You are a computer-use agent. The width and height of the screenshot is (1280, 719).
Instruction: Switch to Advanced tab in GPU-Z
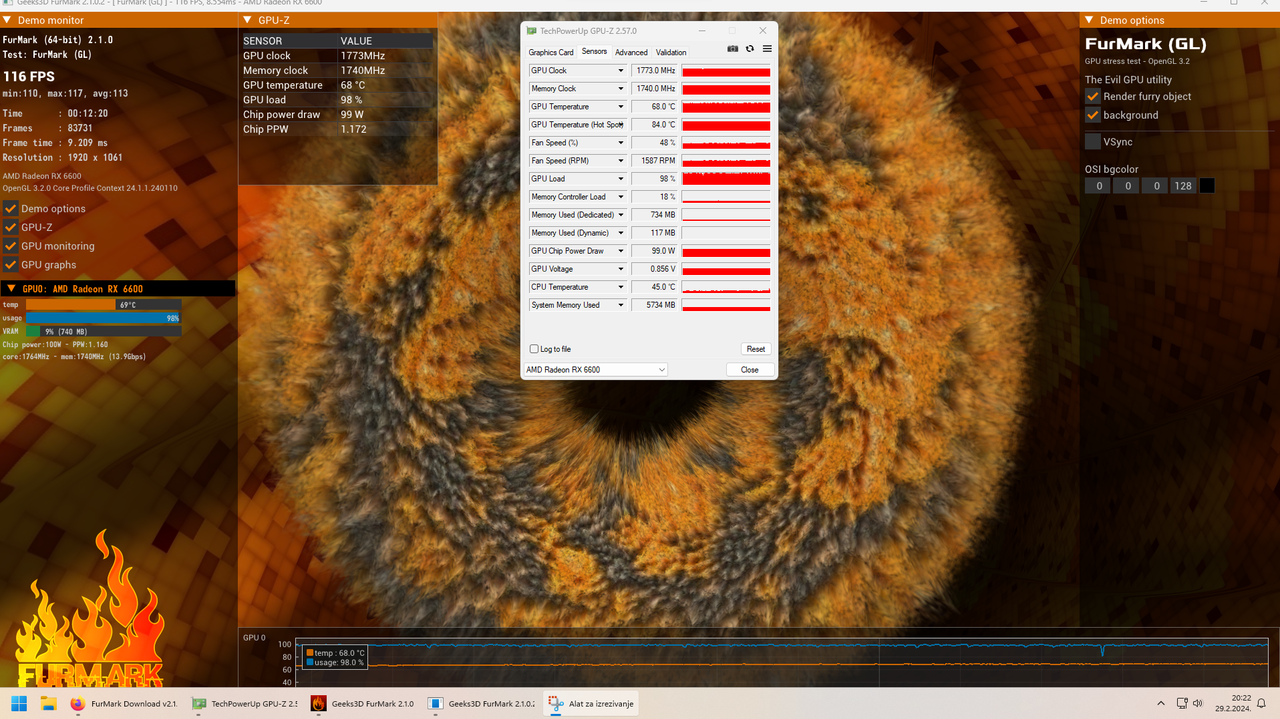click(x=631, y=52)
